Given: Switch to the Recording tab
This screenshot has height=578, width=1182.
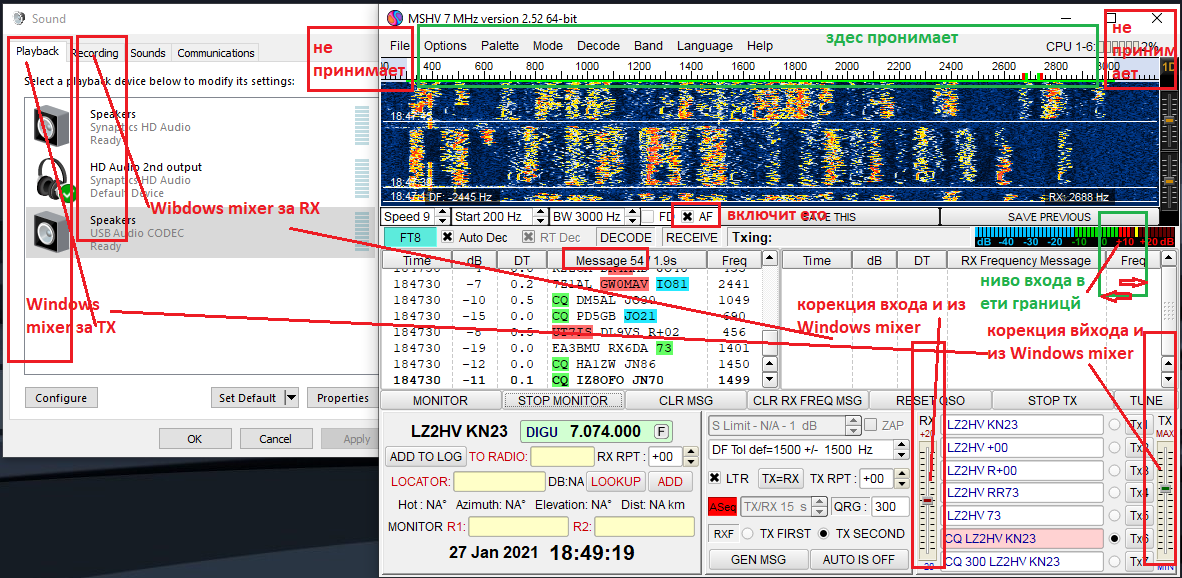Looking at the screenshot, I should 95,53.
